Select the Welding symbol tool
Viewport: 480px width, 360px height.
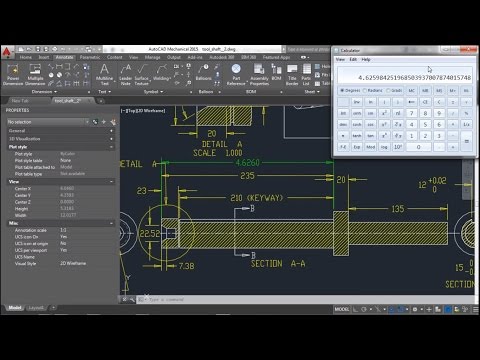(x=162, y=72)
